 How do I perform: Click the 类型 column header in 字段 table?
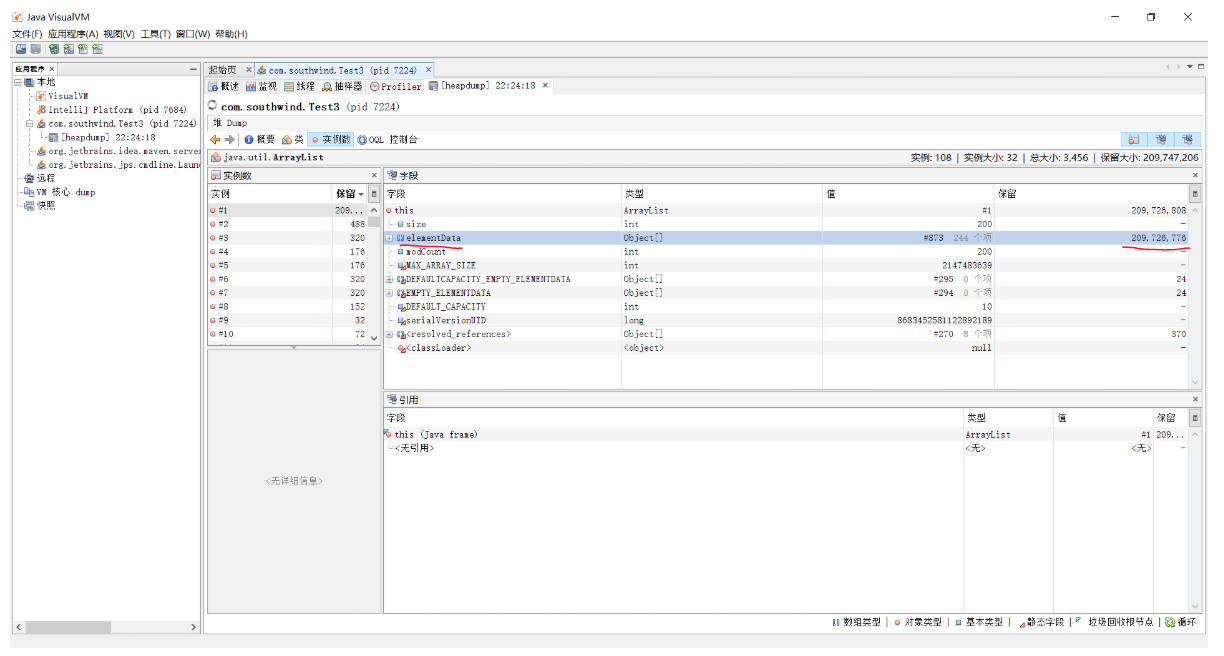pos(721,194)
